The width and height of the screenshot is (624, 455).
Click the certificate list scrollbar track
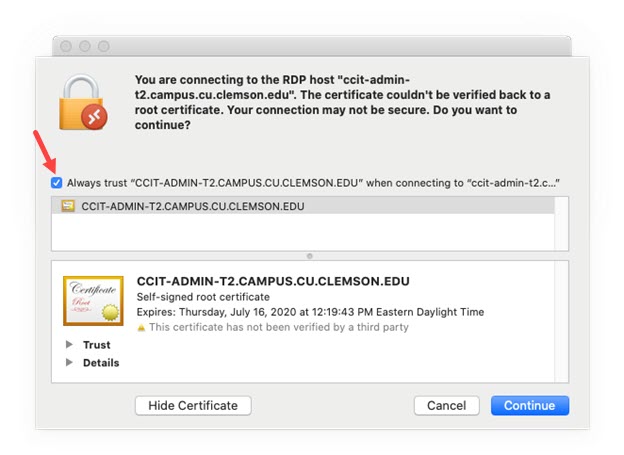click(562, 224)
